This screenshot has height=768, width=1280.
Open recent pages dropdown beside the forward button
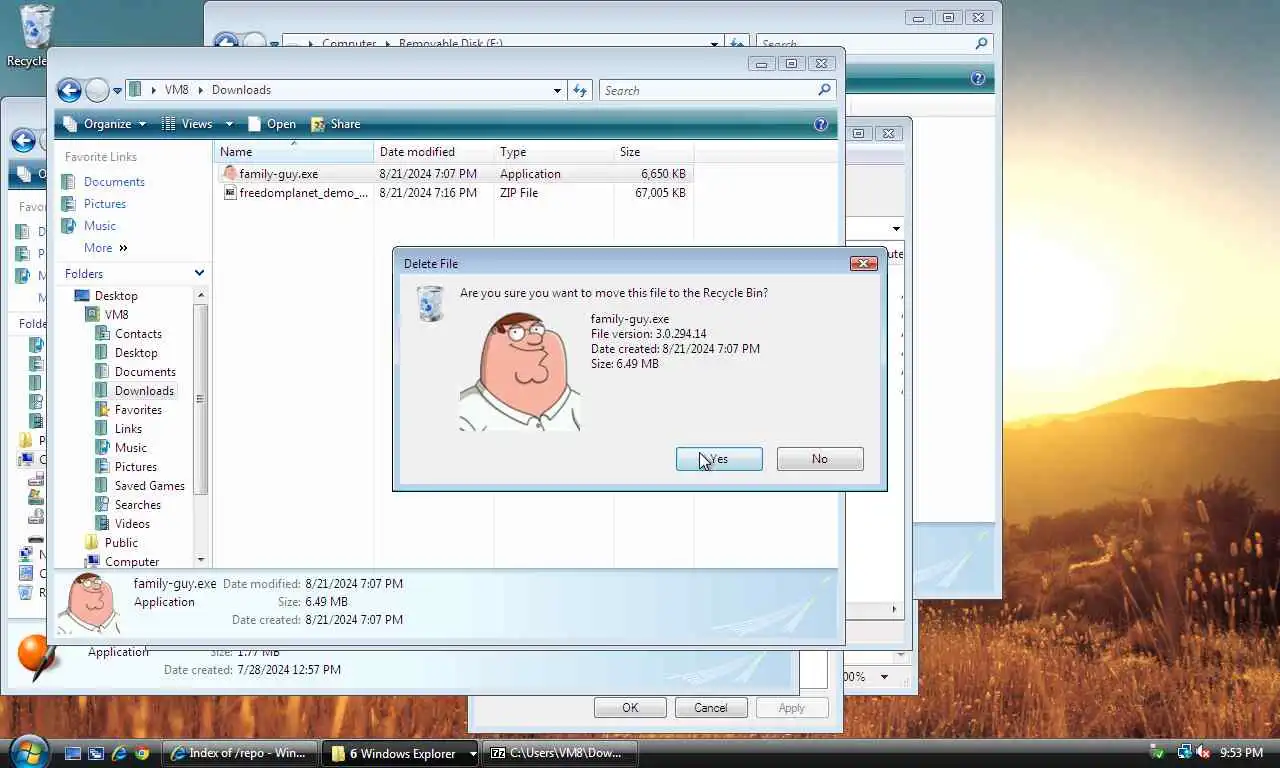click(117, 91)
